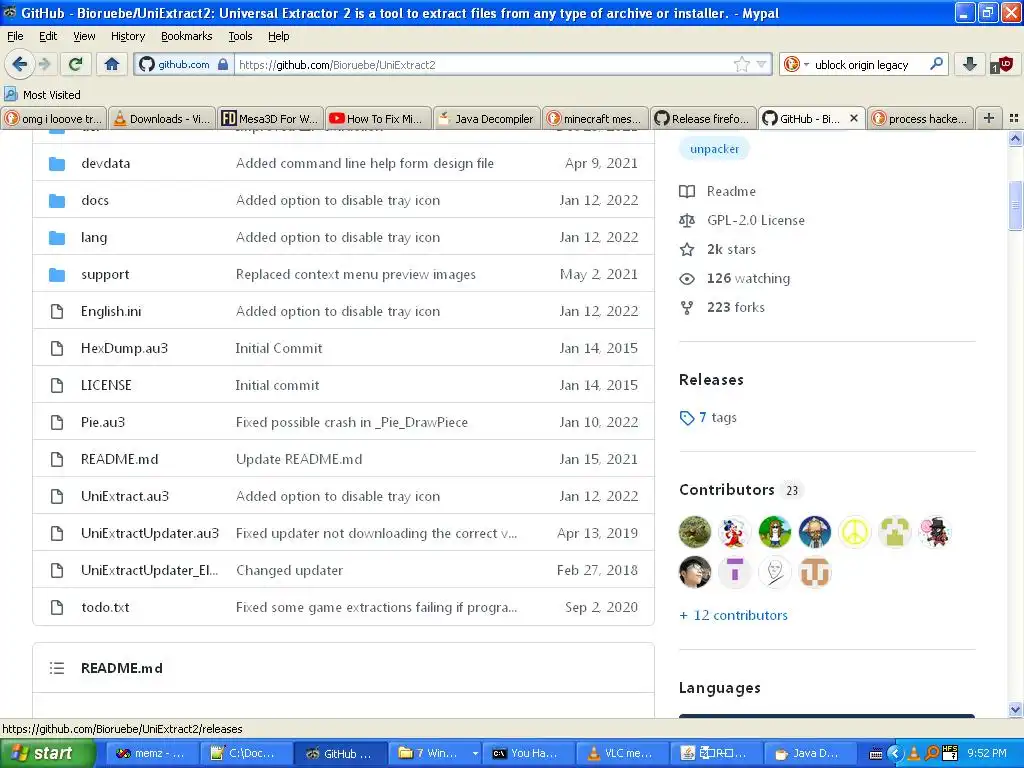
Task: Click the padlock security icon in address bar
Action: (223, 64)
